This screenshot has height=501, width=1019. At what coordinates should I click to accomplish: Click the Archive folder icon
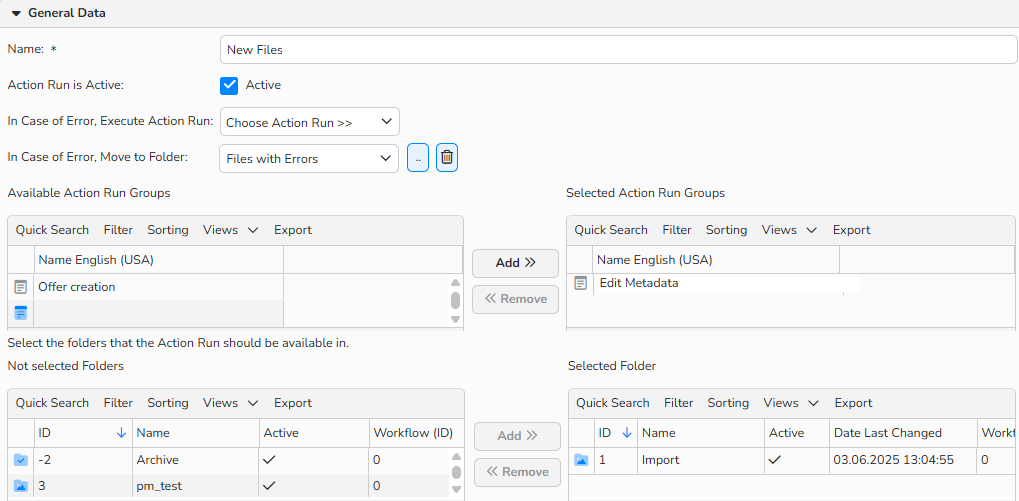pyautogui.click(x=21, y=460)
